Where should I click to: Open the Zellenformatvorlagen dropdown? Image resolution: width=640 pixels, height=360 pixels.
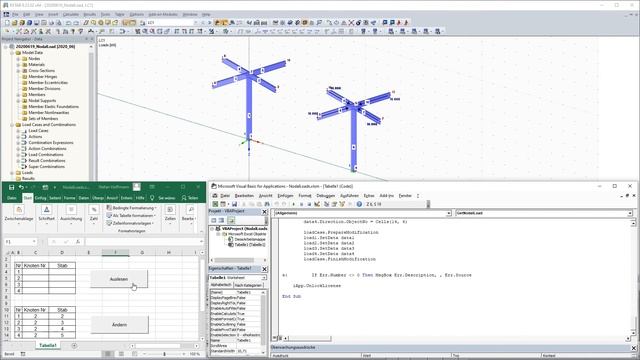[x=130, y=223]
